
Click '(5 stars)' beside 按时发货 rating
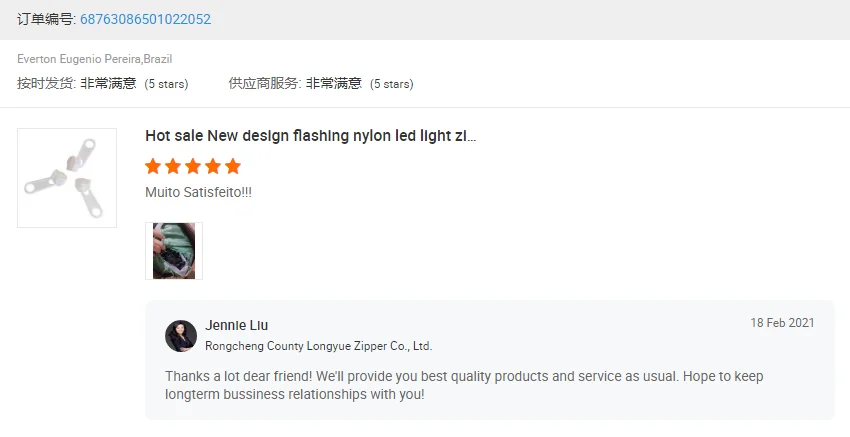(x=166, y=84)
